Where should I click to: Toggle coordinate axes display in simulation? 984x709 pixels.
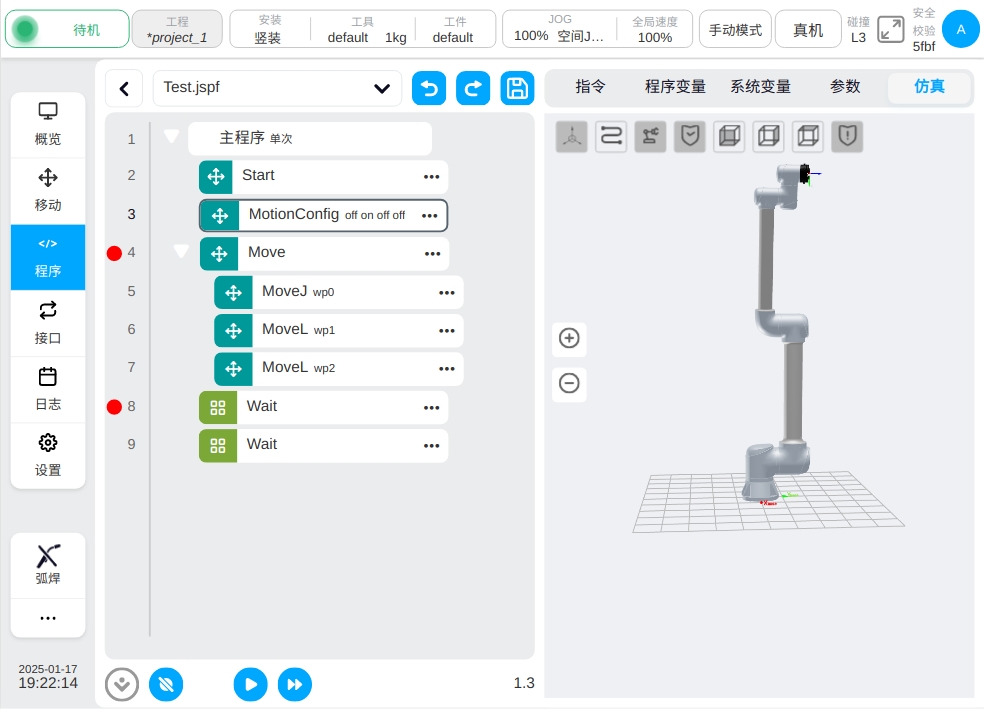click(x=572, y=136)
